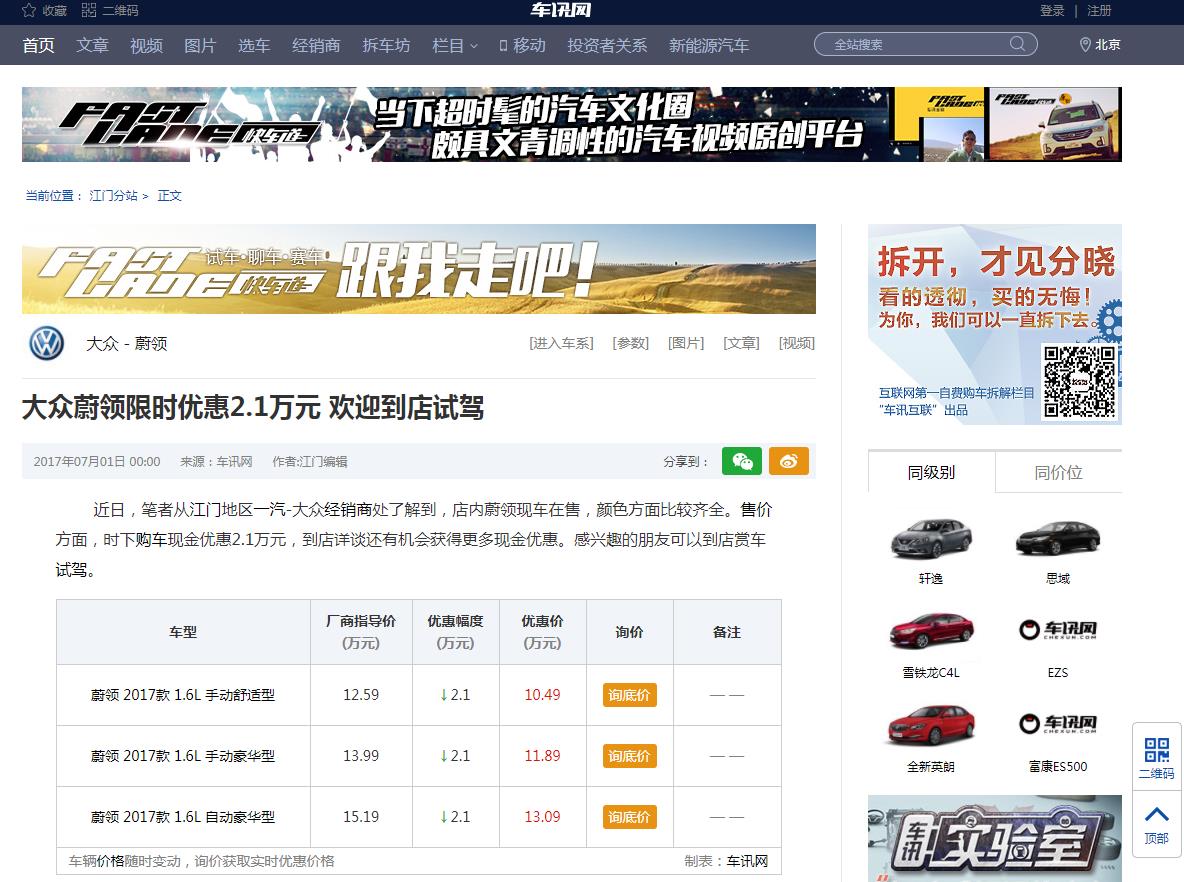The image size is (1184, 882).
Task: Click the search magnifier icon
Action: pyautogui.click(x=1017, y=44)
